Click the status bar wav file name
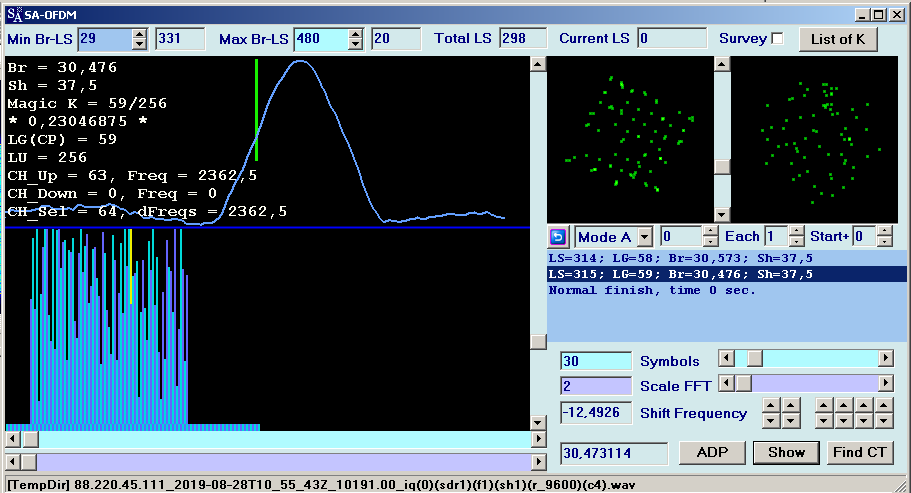The height and width of the screenshot is (493, 911). coord(354,485)
